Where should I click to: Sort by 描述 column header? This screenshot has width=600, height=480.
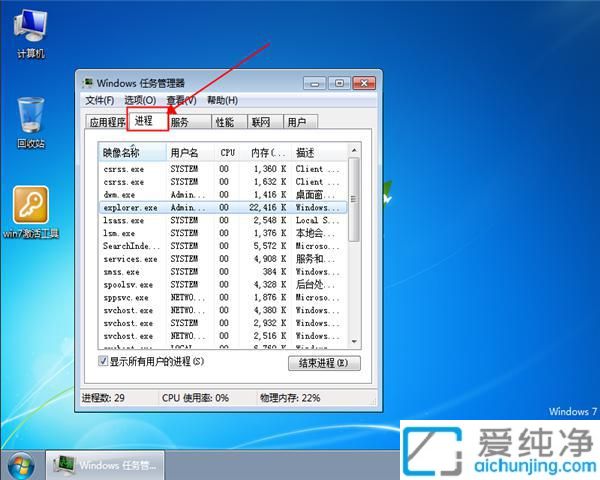pos(319,153)
